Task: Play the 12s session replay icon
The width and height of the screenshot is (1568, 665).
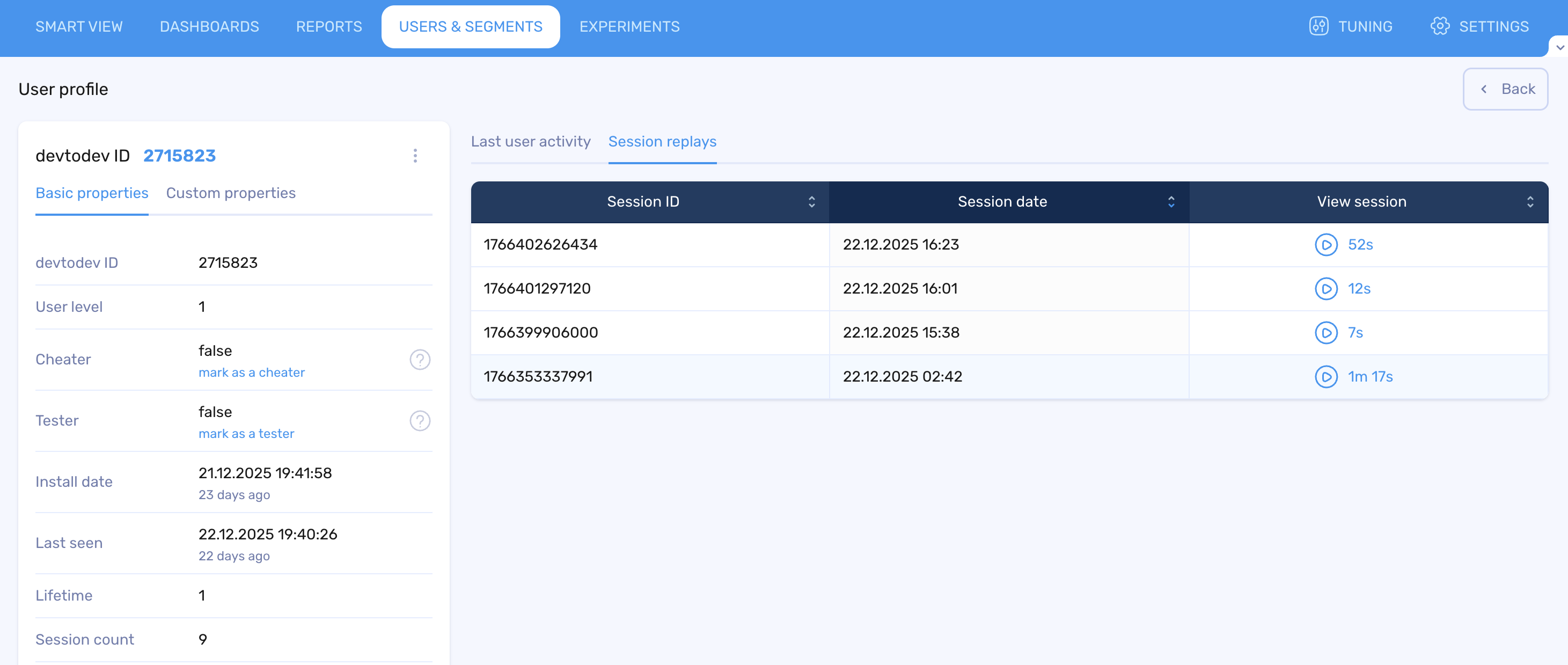Action: [x=1326, y=289]
